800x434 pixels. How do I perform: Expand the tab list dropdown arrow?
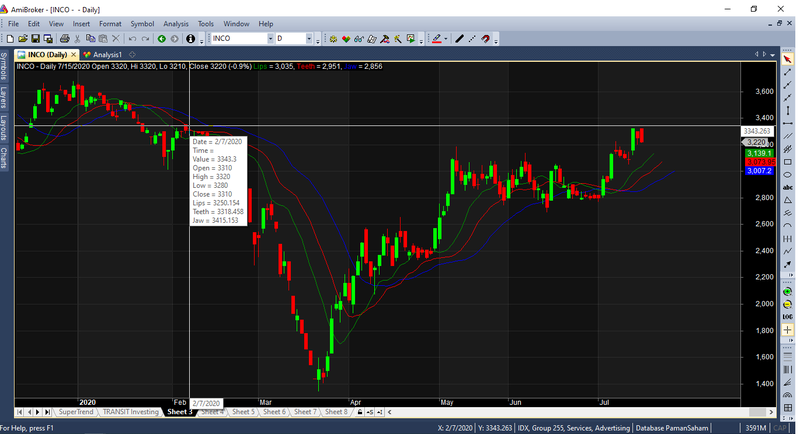point(772,55)
